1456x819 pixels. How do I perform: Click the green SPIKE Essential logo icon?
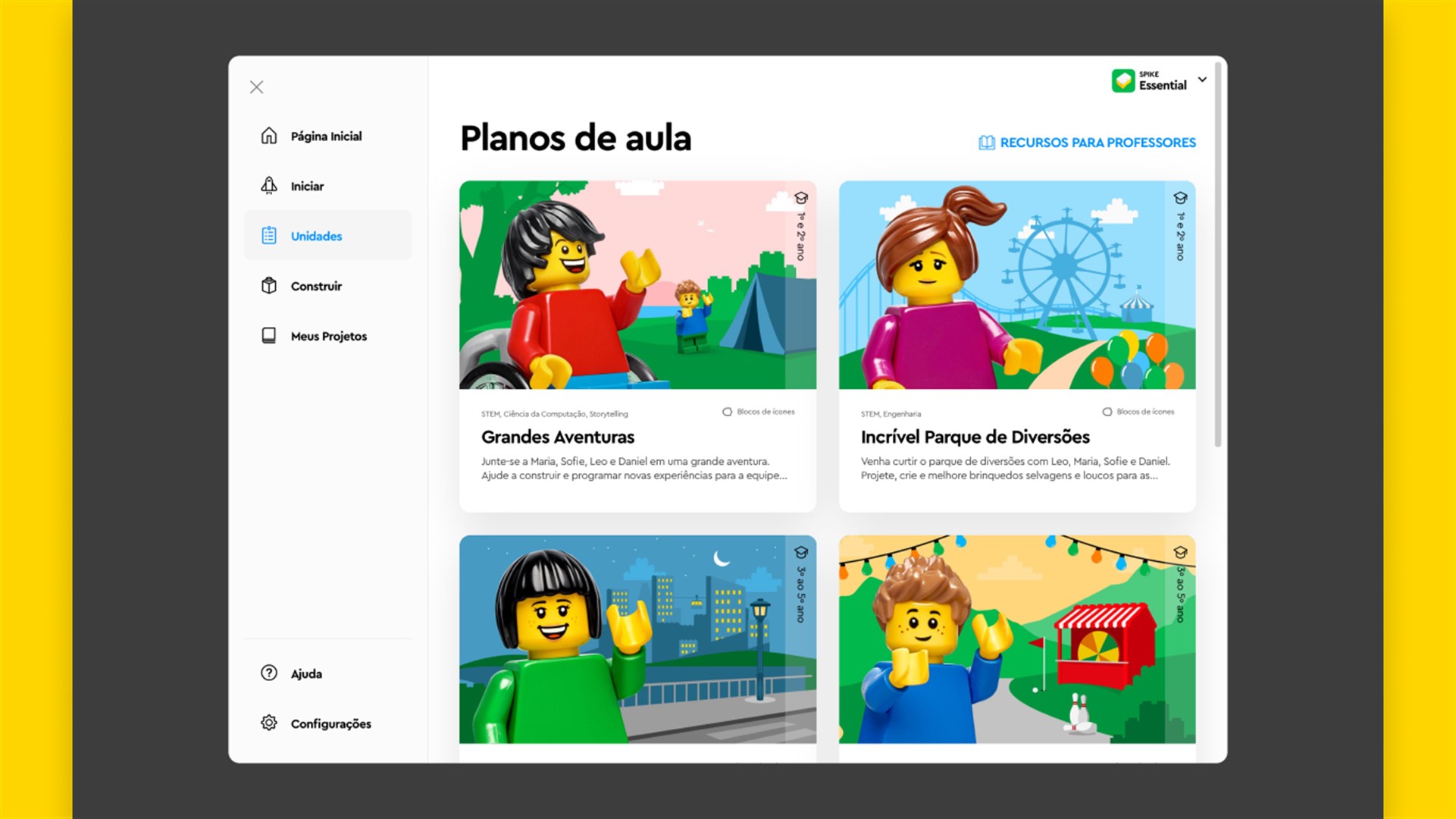click(x=1123, y=80)
